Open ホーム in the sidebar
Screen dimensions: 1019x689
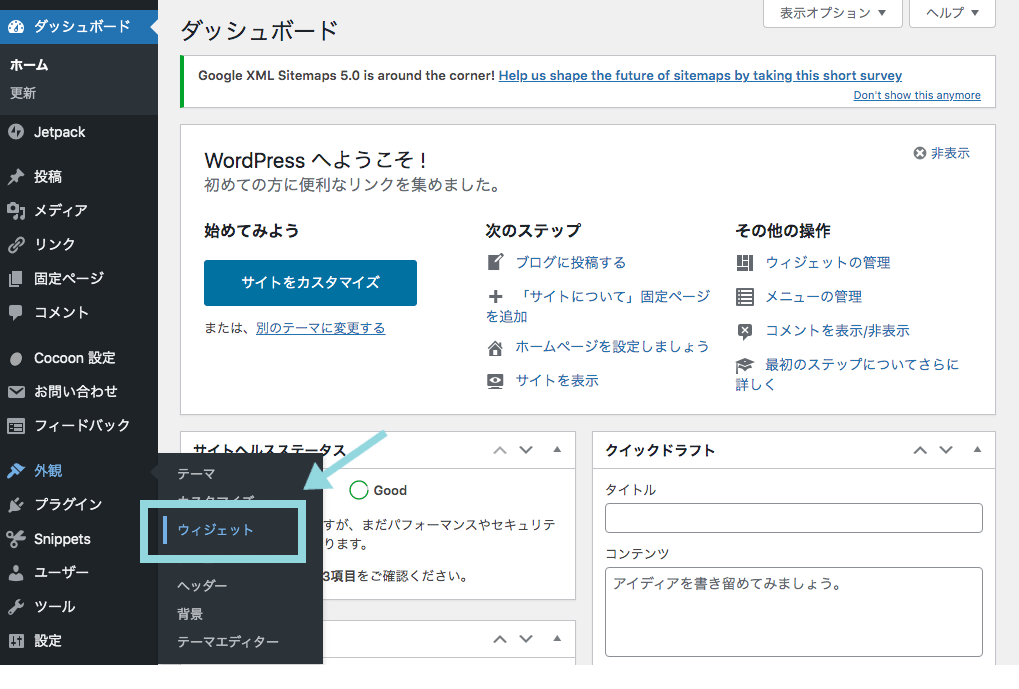(x=29, y=65)
